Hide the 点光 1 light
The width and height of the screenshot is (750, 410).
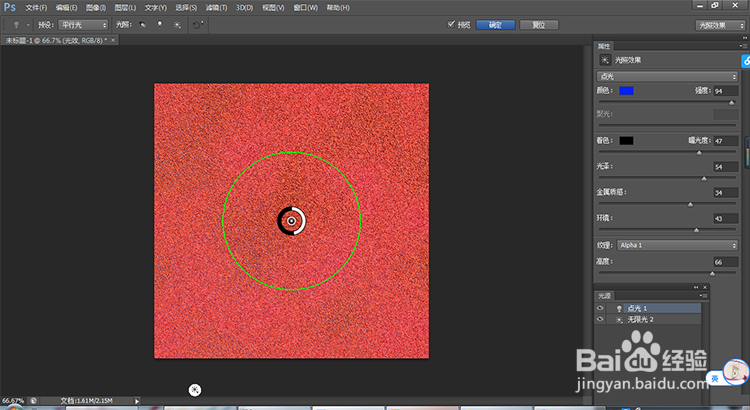coord(600,308)
